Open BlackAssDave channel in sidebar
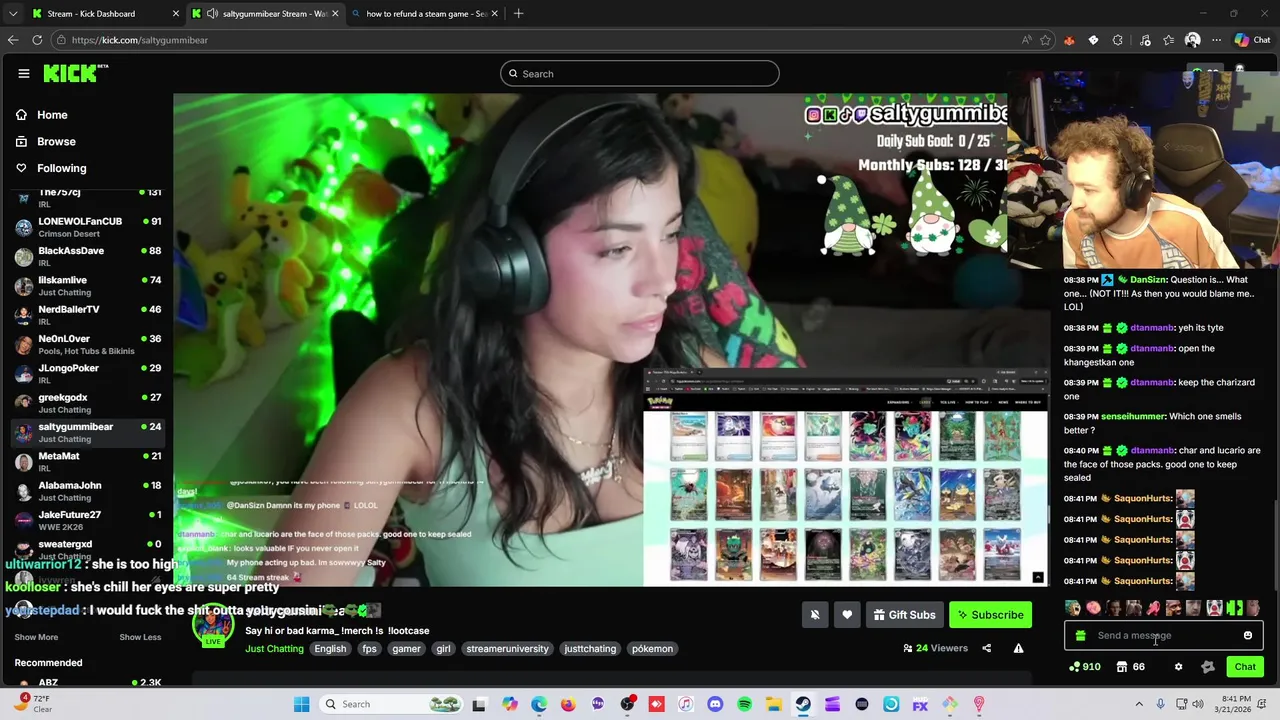1280x720 pixels. pos(88,256)
